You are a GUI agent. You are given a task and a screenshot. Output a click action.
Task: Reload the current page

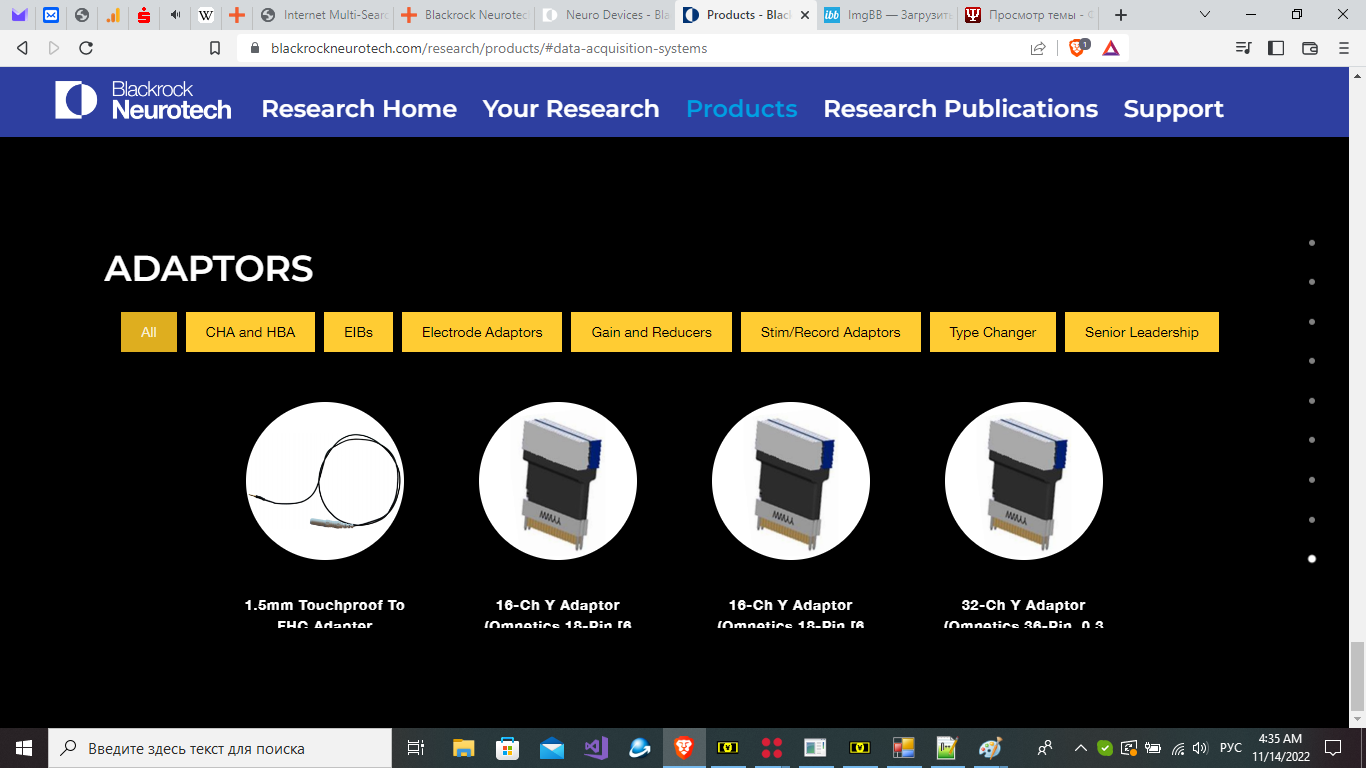pos(86,48)
